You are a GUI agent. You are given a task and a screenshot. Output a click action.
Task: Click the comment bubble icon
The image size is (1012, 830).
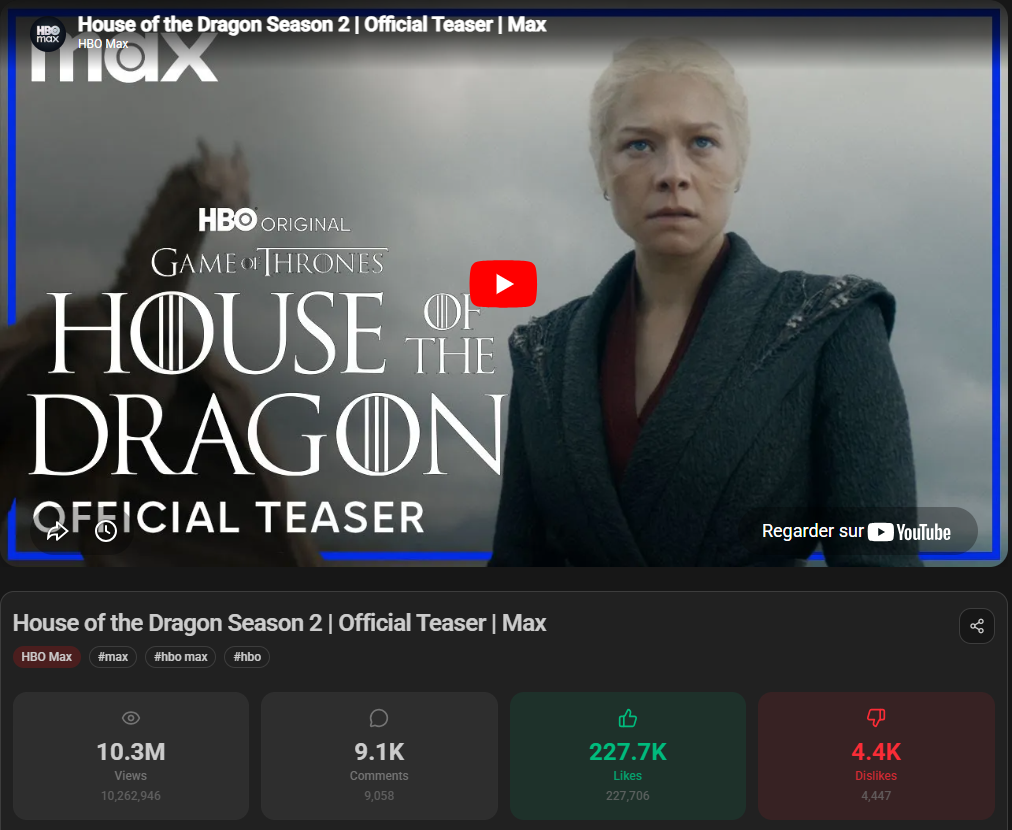tap(379, 718)
